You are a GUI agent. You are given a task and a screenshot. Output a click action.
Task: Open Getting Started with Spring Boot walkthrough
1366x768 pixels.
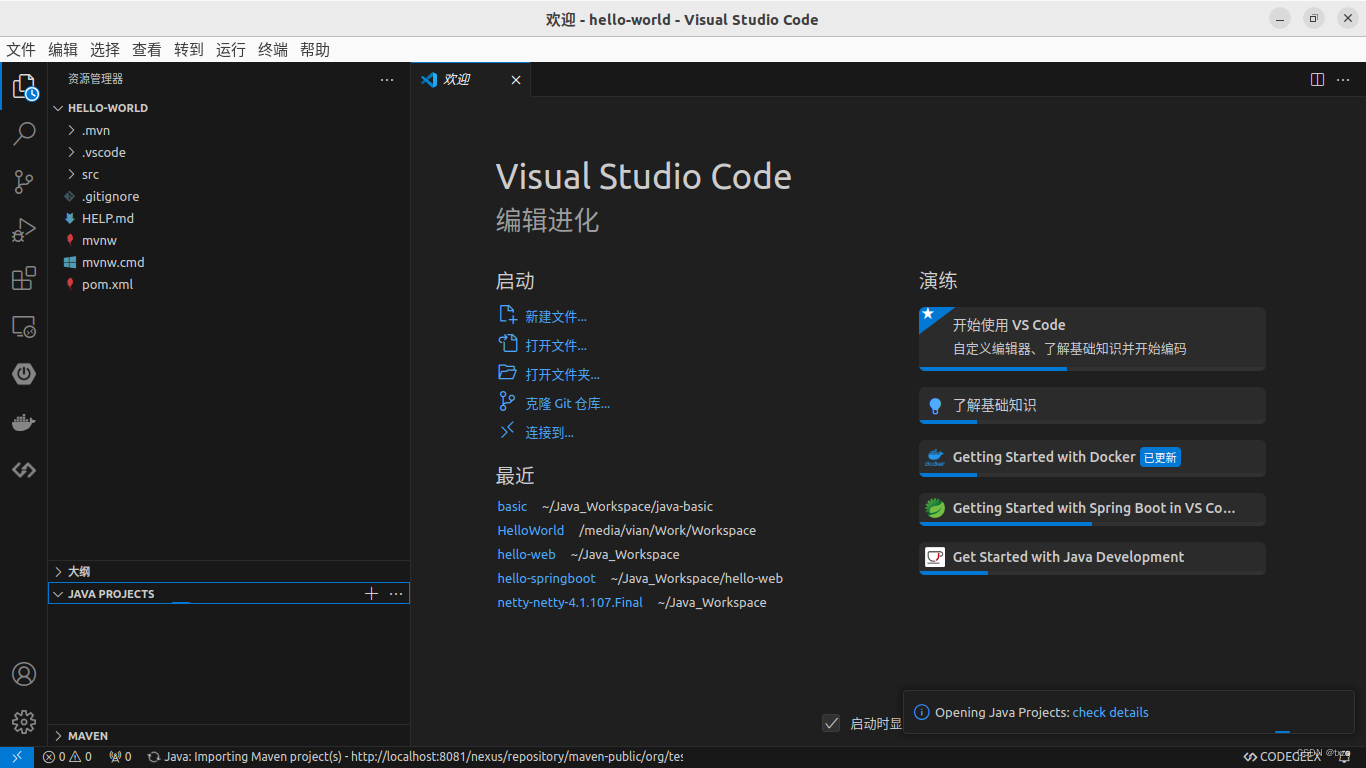pyautogui.click(x=1092, y=509)
